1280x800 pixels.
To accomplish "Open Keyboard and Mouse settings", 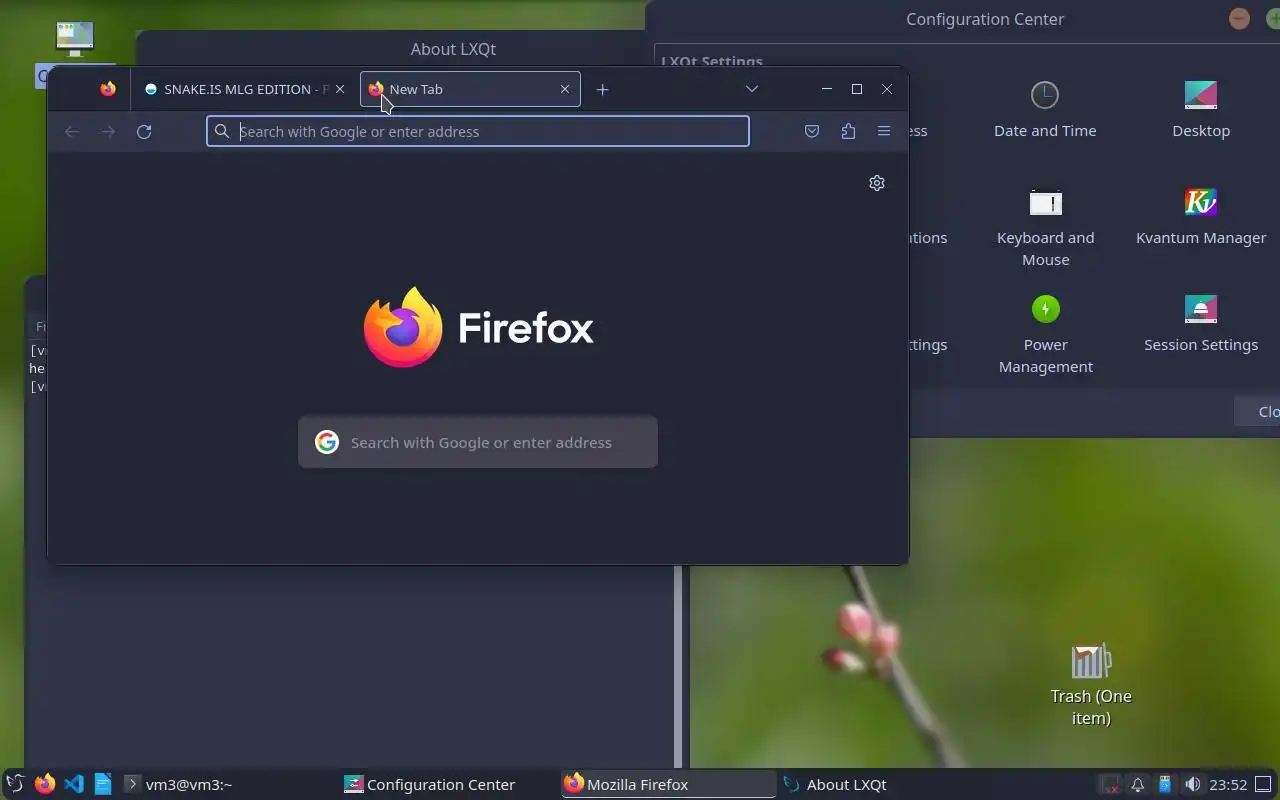I will 1045,227.
